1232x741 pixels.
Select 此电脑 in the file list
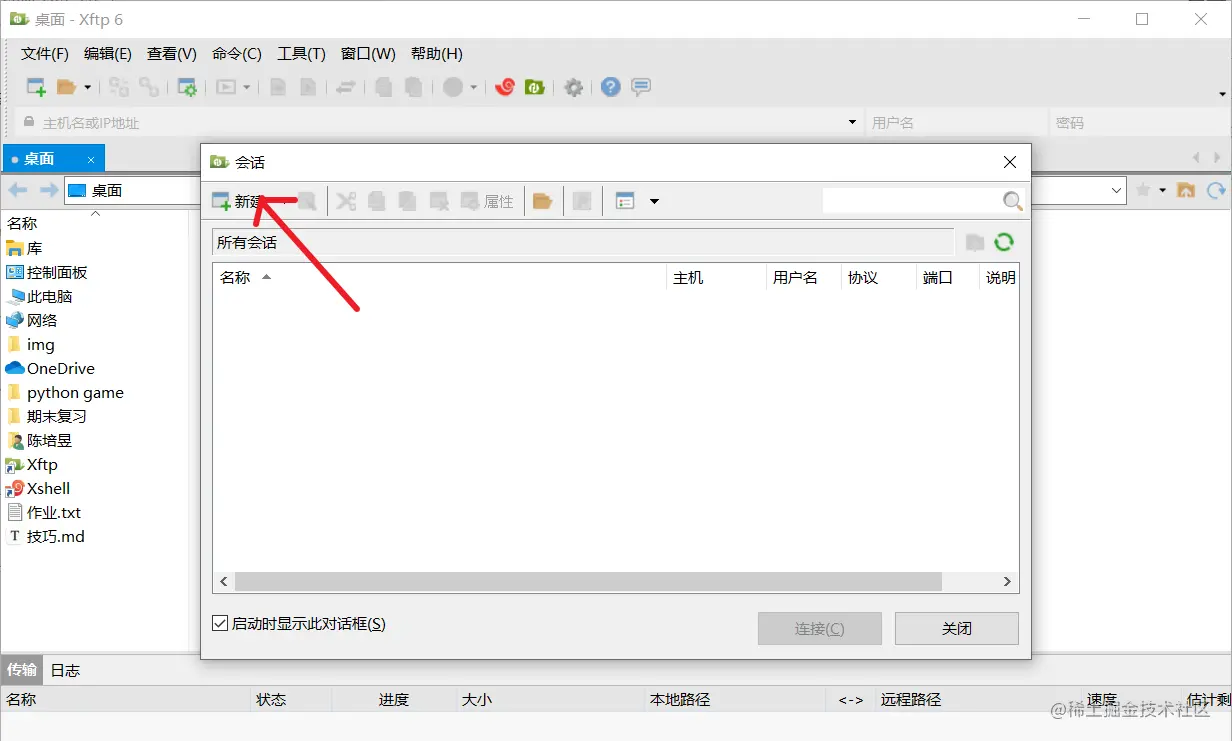tap(39, 296)
